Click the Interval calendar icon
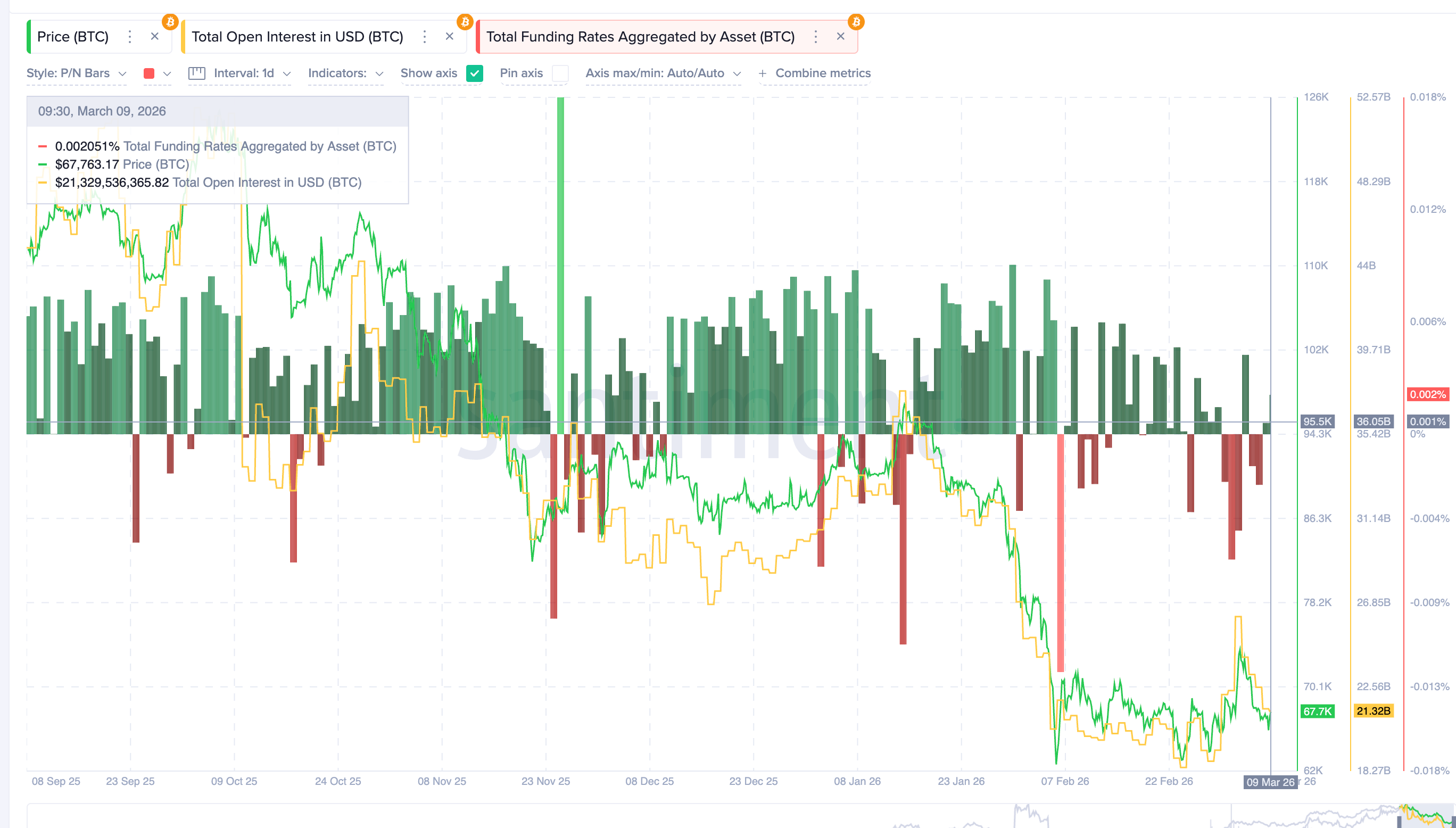 click(x=197, y=73)
